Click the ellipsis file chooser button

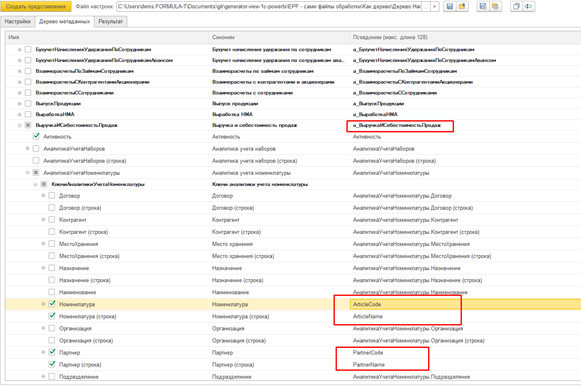pos(426,6)
